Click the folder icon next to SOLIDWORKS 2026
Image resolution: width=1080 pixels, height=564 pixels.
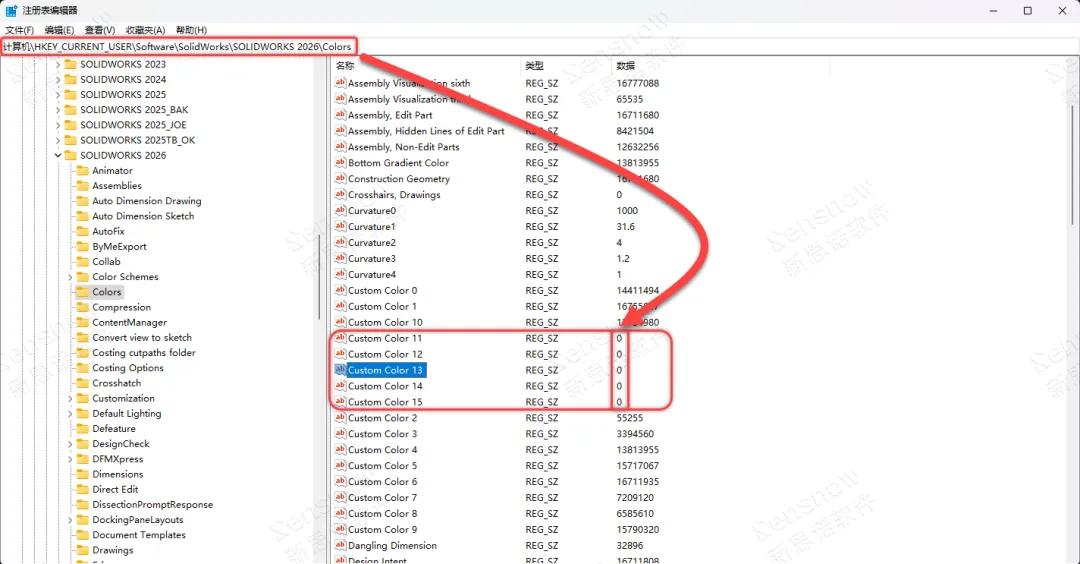[x=70, y=156]
